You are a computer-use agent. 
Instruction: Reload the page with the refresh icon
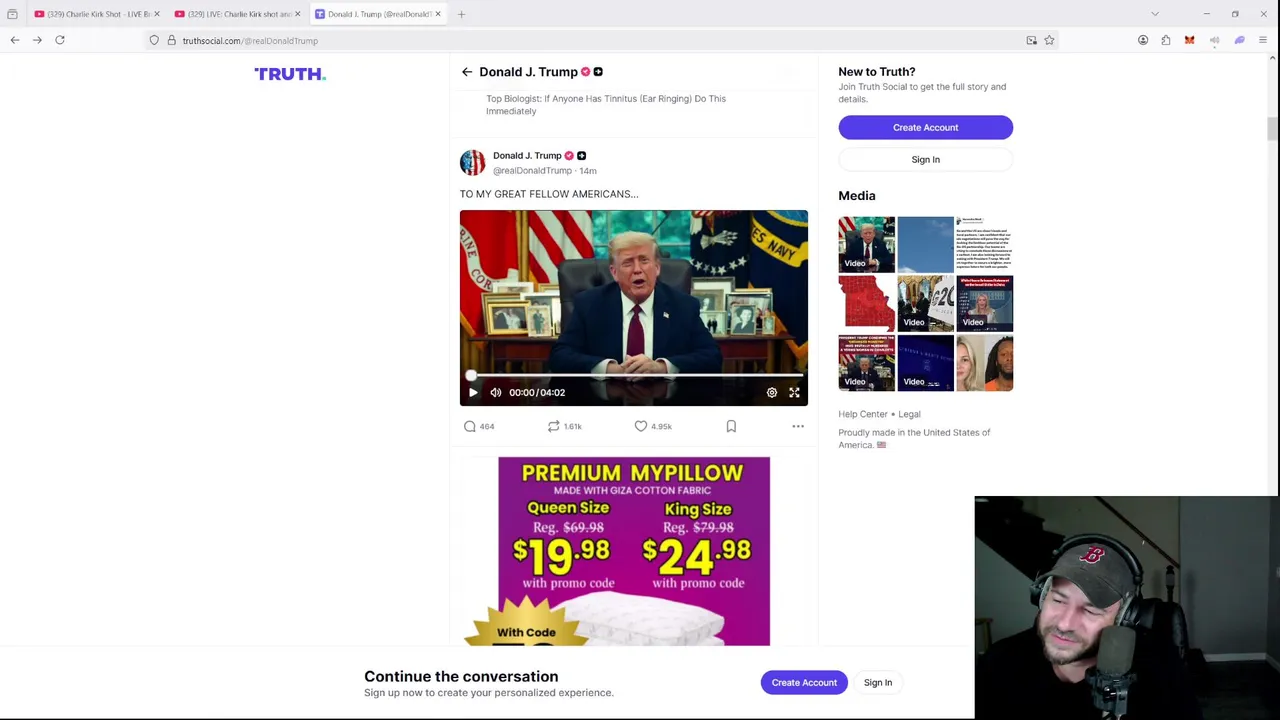tap(60, 40)
